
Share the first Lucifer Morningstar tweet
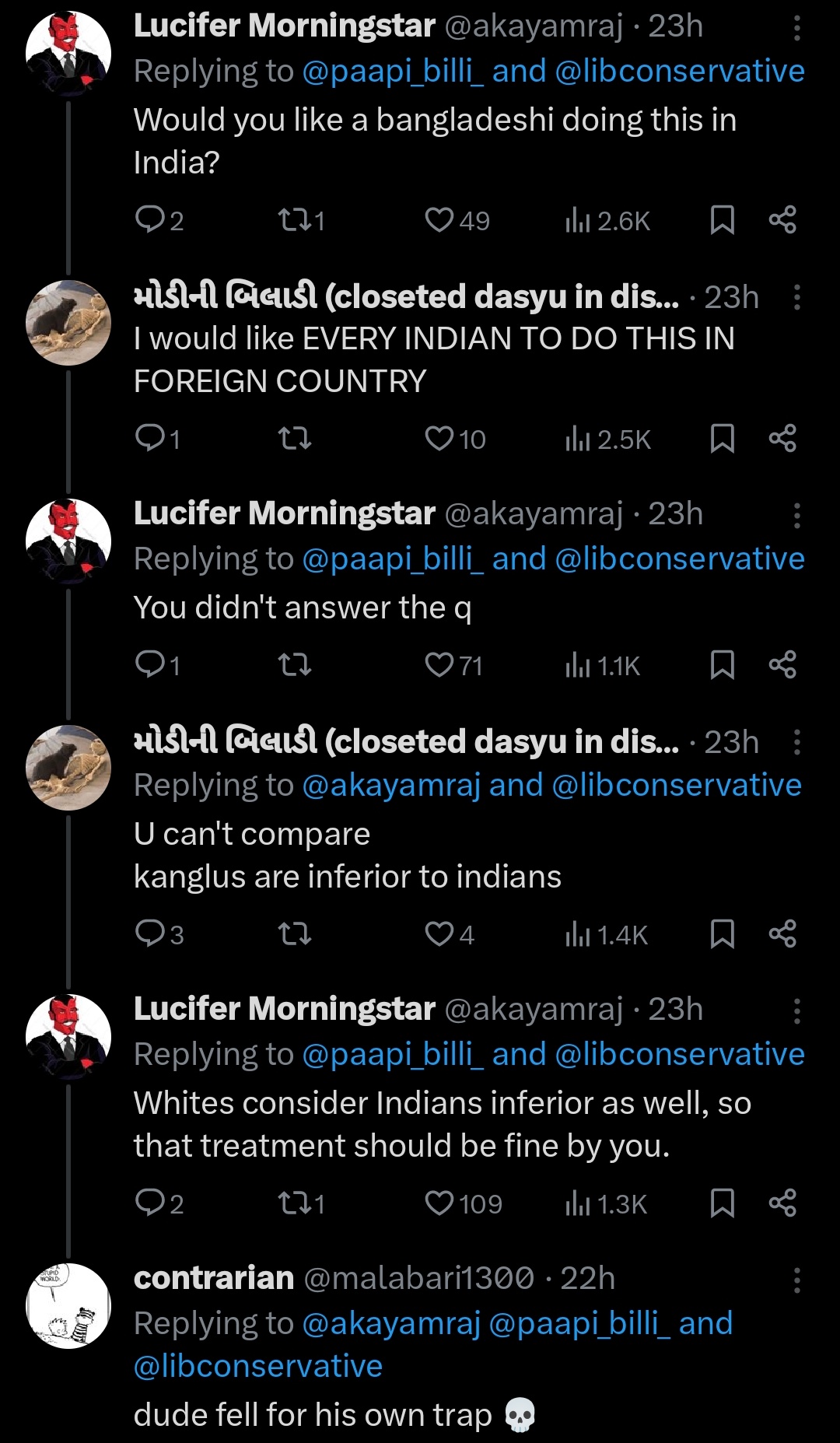click(x=782, y=220)
